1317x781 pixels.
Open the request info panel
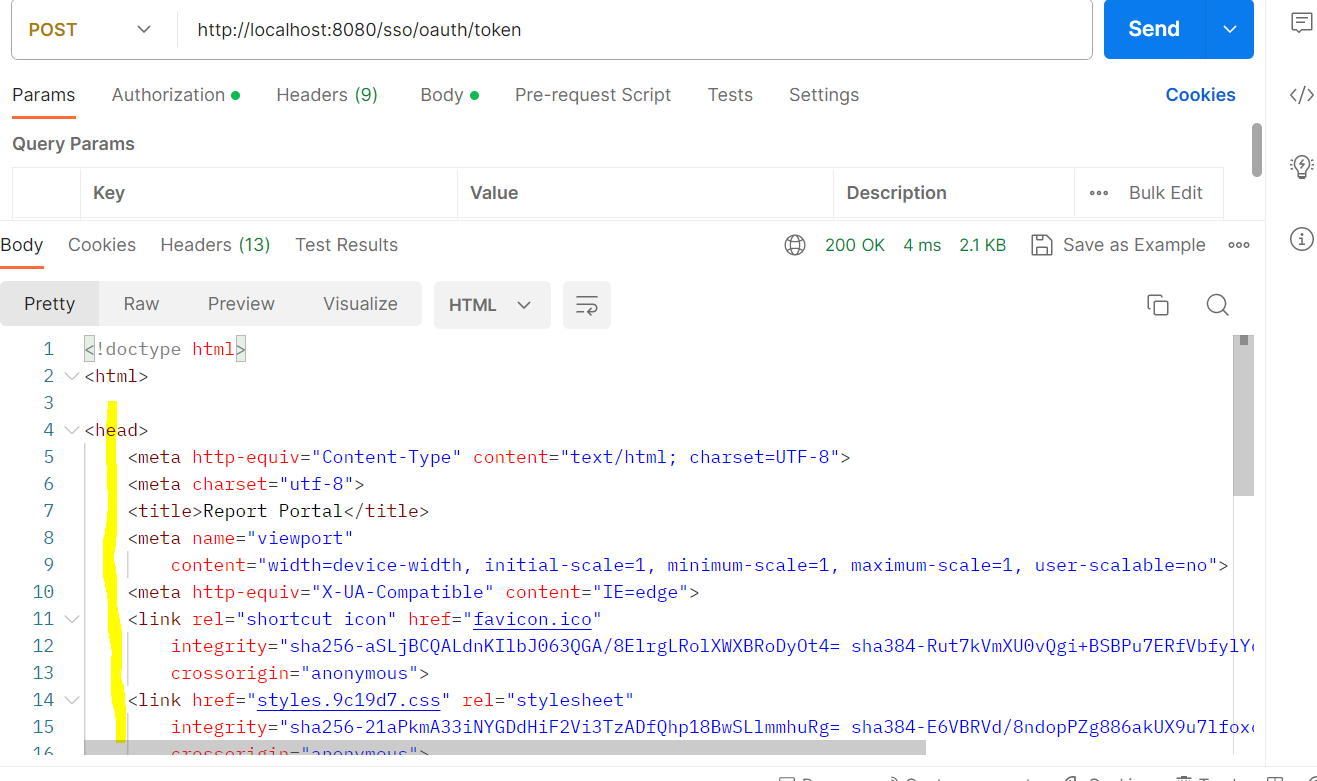tap(1301, 239)
